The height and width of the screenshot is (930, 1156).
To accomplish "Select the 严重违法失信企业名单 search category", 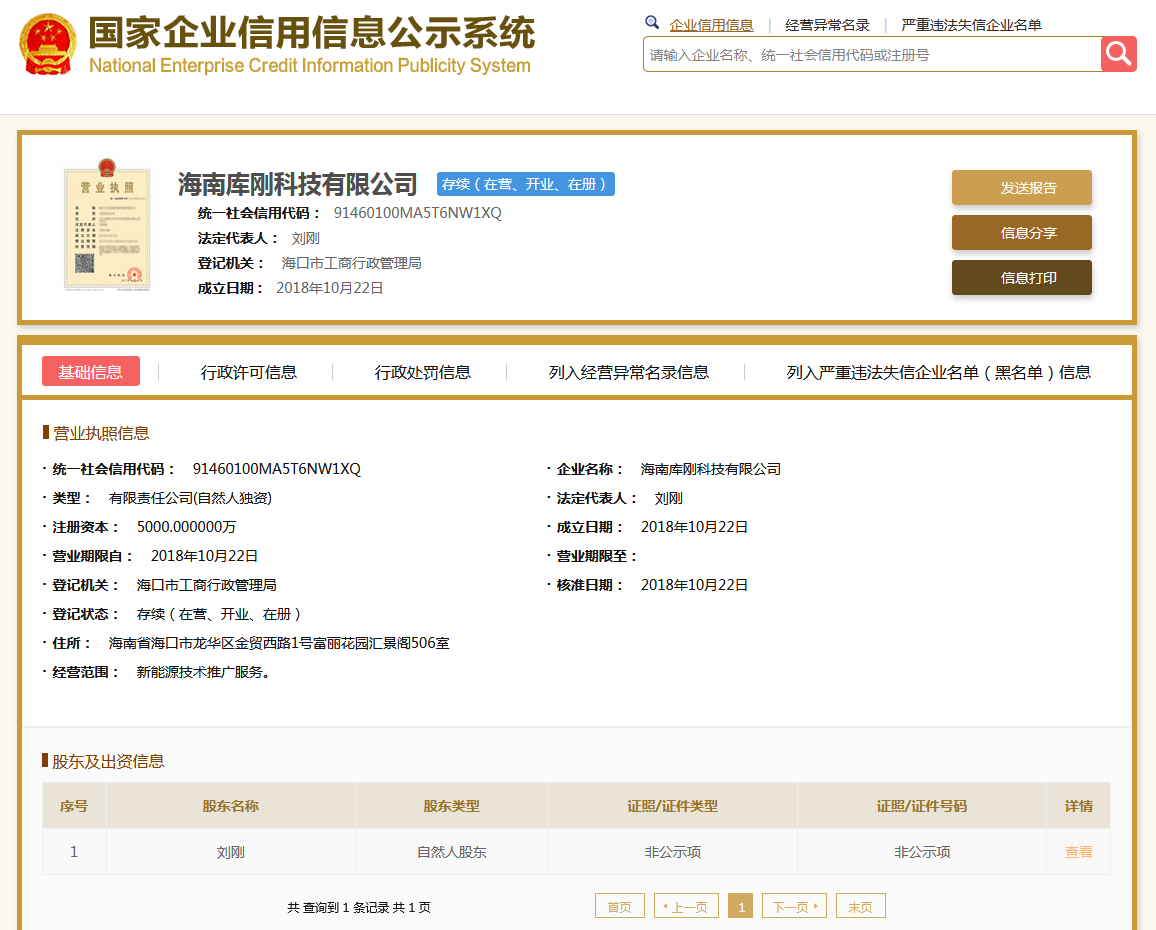I will point(971,25).
